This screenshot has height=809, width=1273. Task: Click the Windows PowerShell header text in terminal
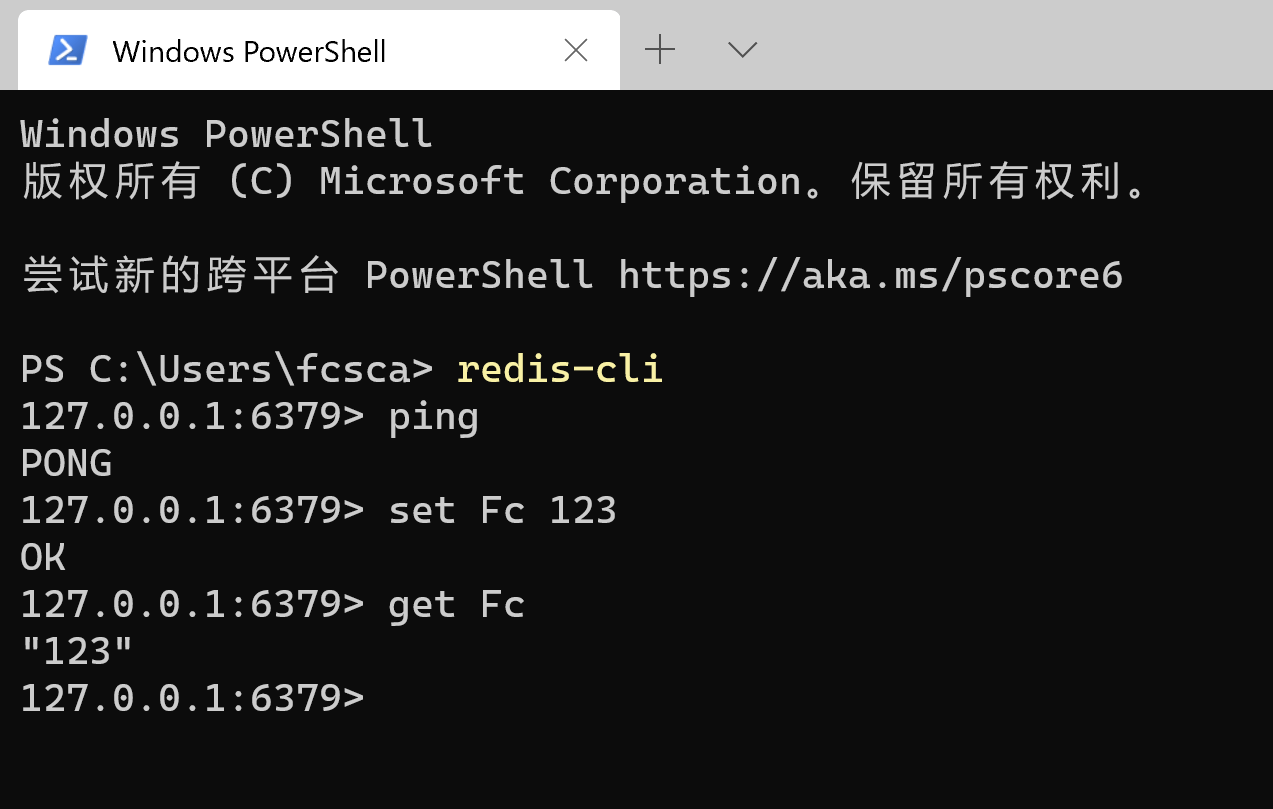(x=226, y=134)
